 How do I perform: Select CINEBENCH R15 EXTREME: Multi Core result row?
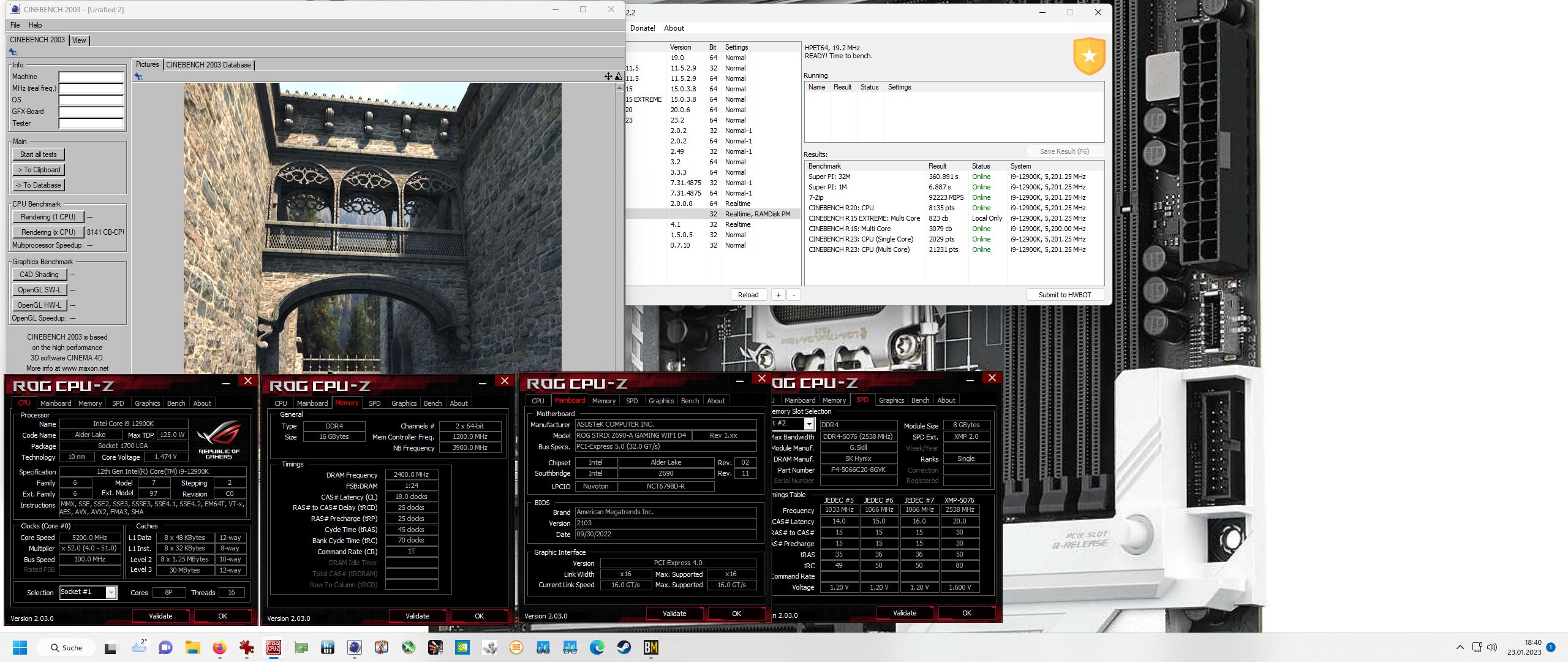tap(954, 218)
